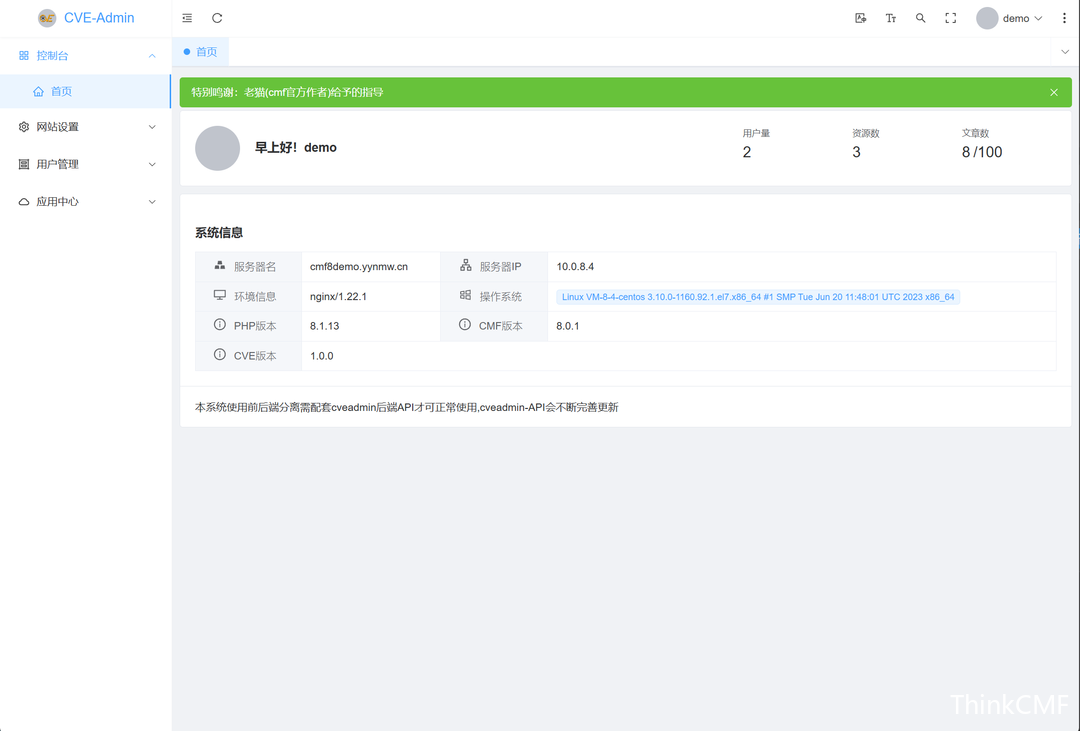The image size is (1080, 731).
Task: Click the user avatar beside the greeting
Action: 217,148
